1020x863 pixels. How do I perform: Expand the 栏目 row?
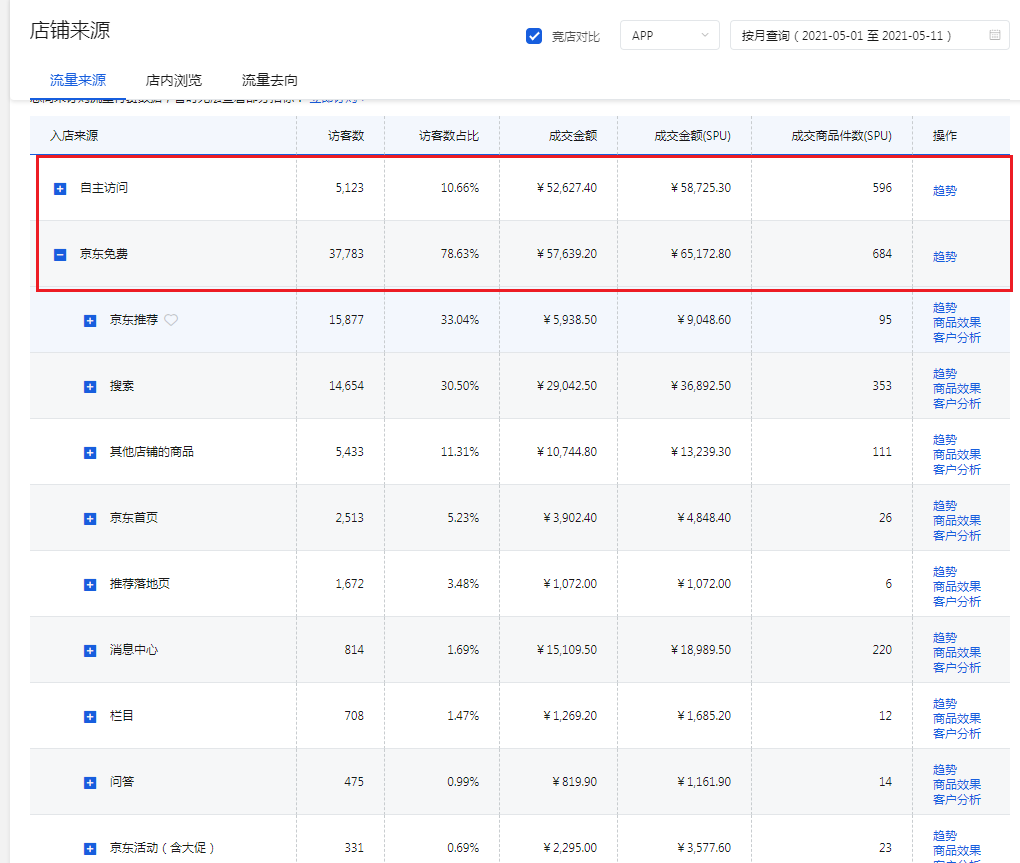pos(90,717)
